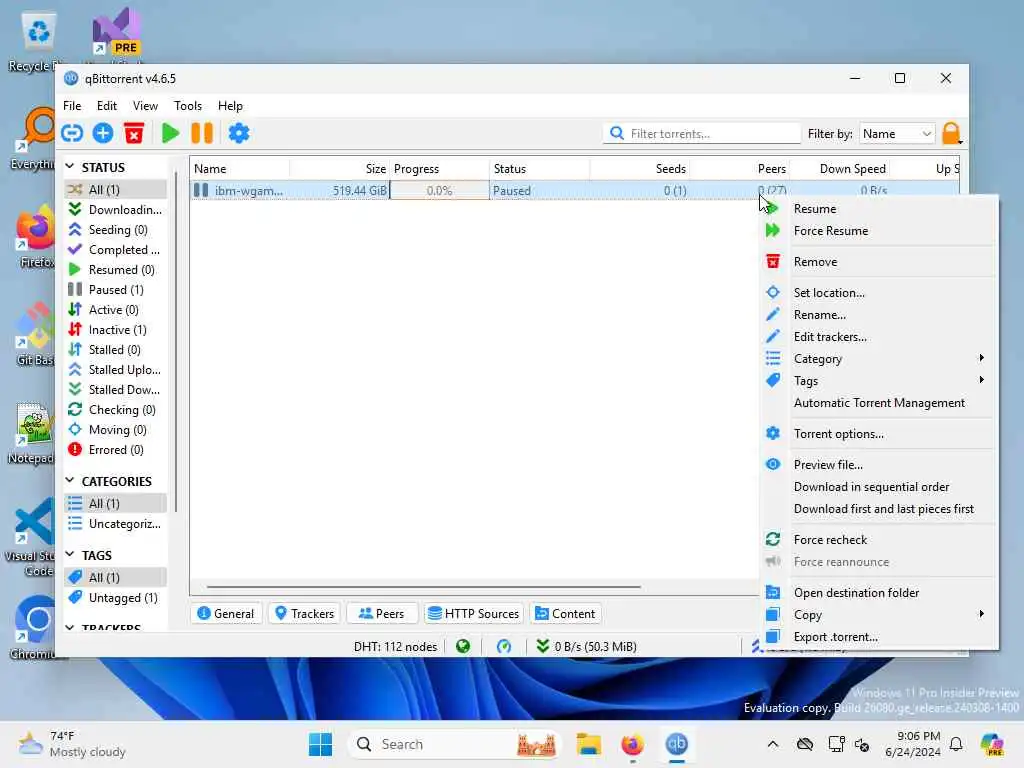Open the View menu
Image resolution: width=1024 pixels, height=768 pixels.
click(x=145, y=106)
